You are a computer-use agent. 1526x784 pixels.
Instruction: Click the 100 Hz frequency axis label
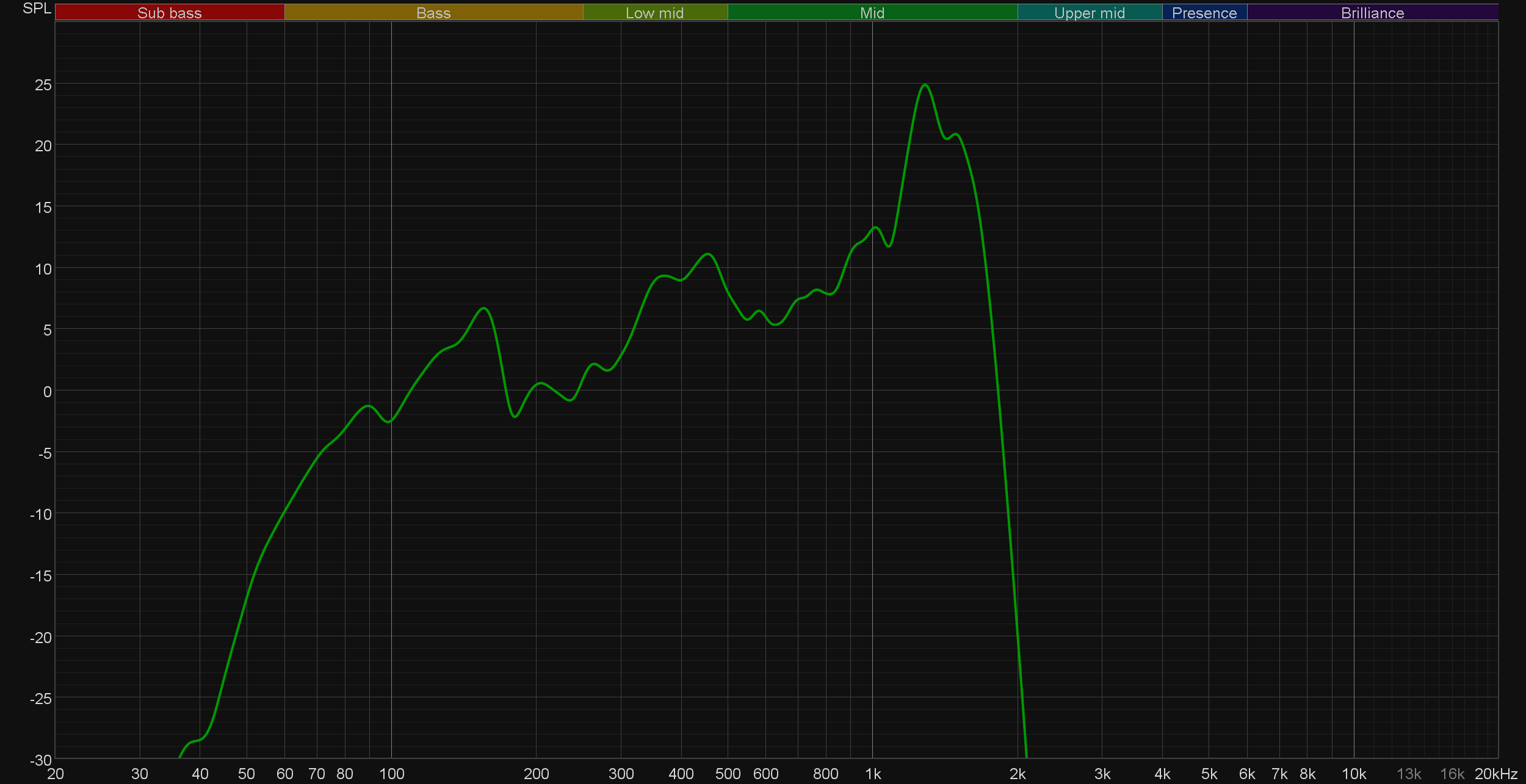coord(391,774)
